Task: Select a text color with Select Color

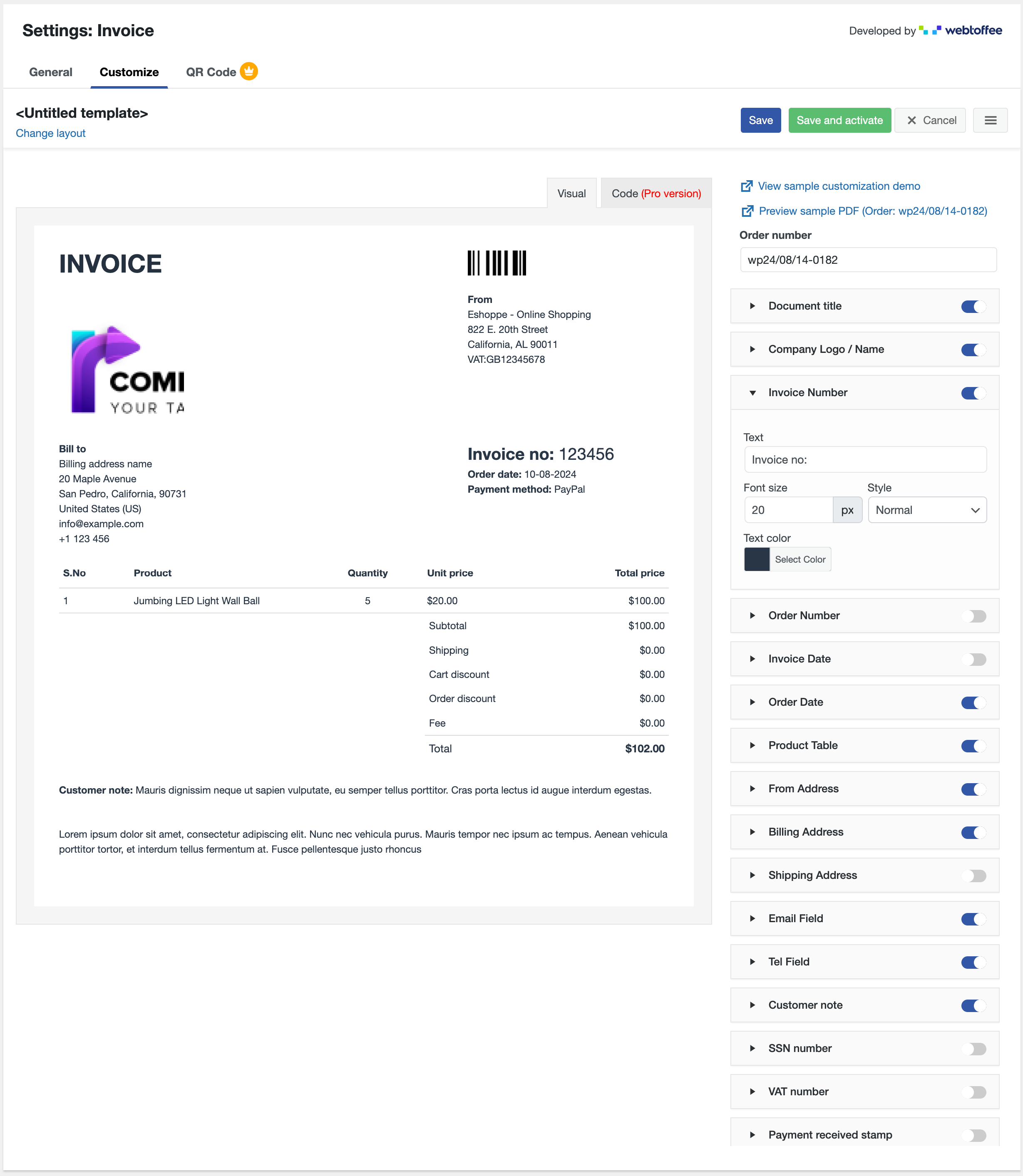Action: click(x=800, y=559)
